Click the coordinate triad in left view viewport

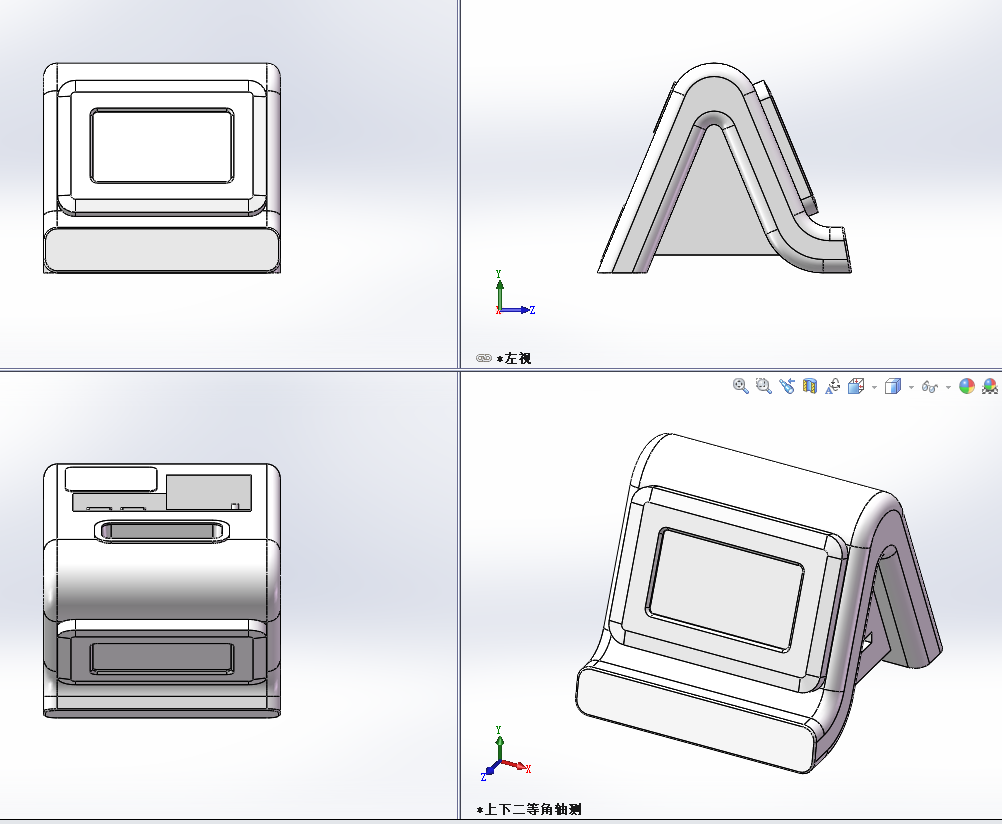point(514,293)
